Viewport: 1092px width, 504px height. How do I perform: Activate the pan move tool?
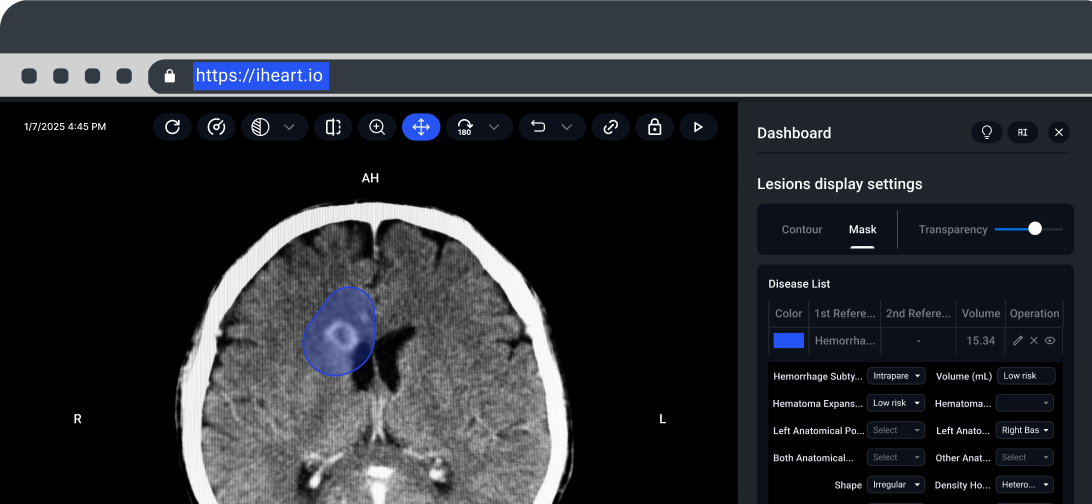click(x=421, y=127)
